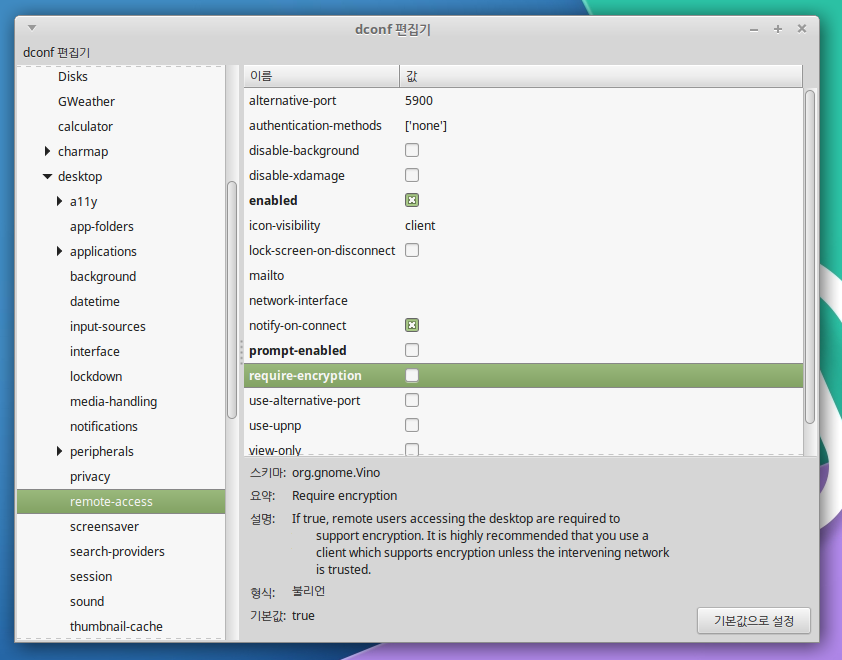The image size is (842, 660).
Task: Close the dconf editor window
Action: tap(802, 29)
